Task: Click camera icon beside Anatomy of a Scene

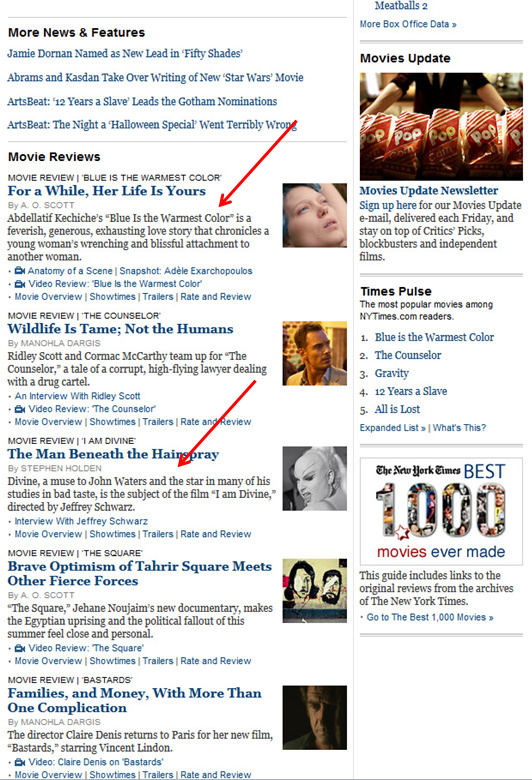Action: pos(20,271)
